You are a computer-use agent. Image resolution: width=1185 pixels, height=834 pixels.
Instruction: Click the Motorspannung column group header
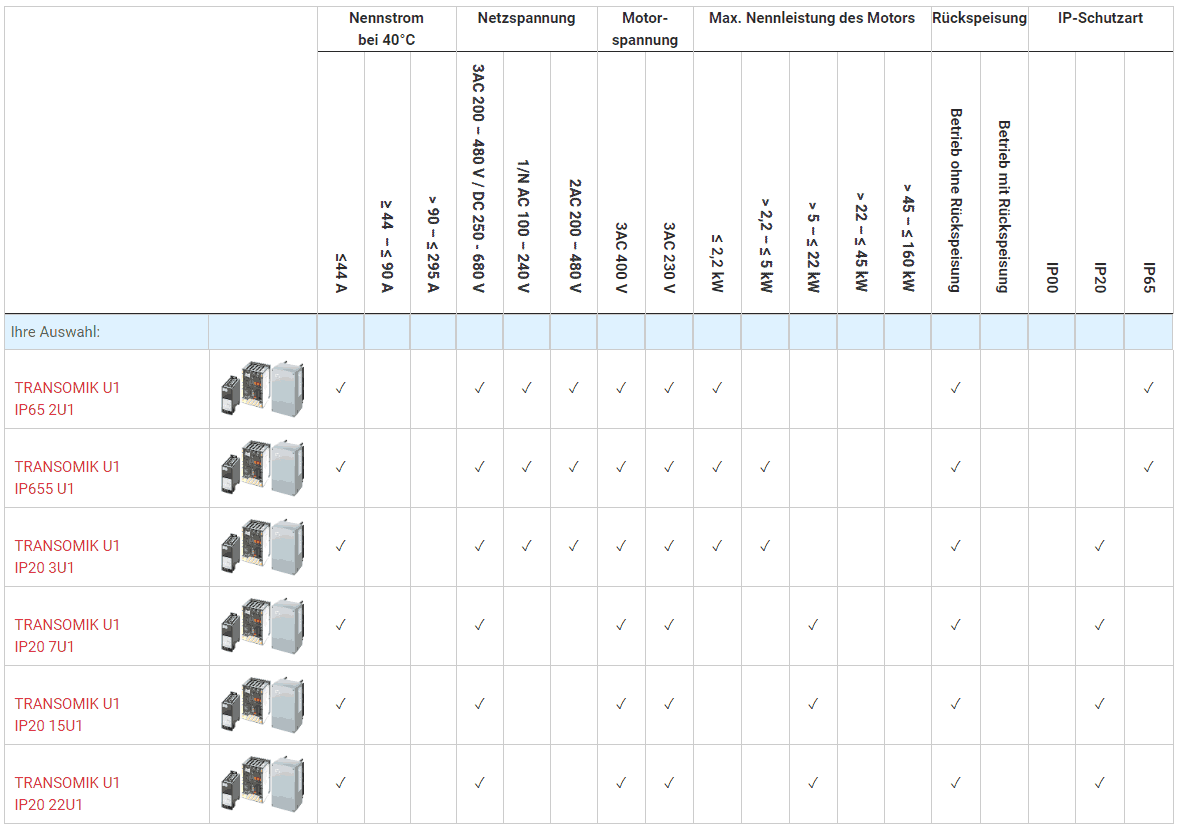coord(645,29)
